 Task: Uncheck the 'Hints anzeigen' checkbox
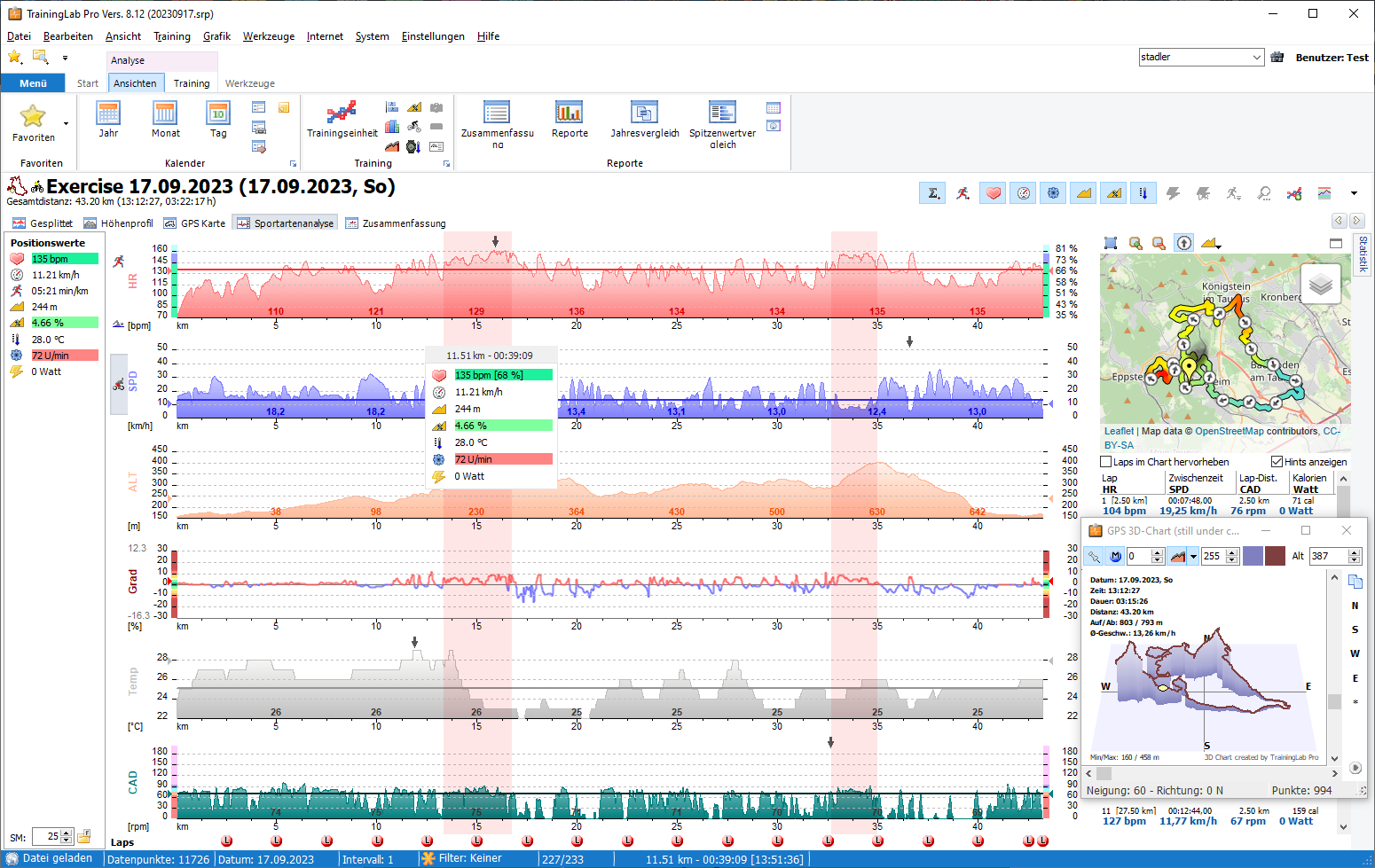(x=1277, y=462)
